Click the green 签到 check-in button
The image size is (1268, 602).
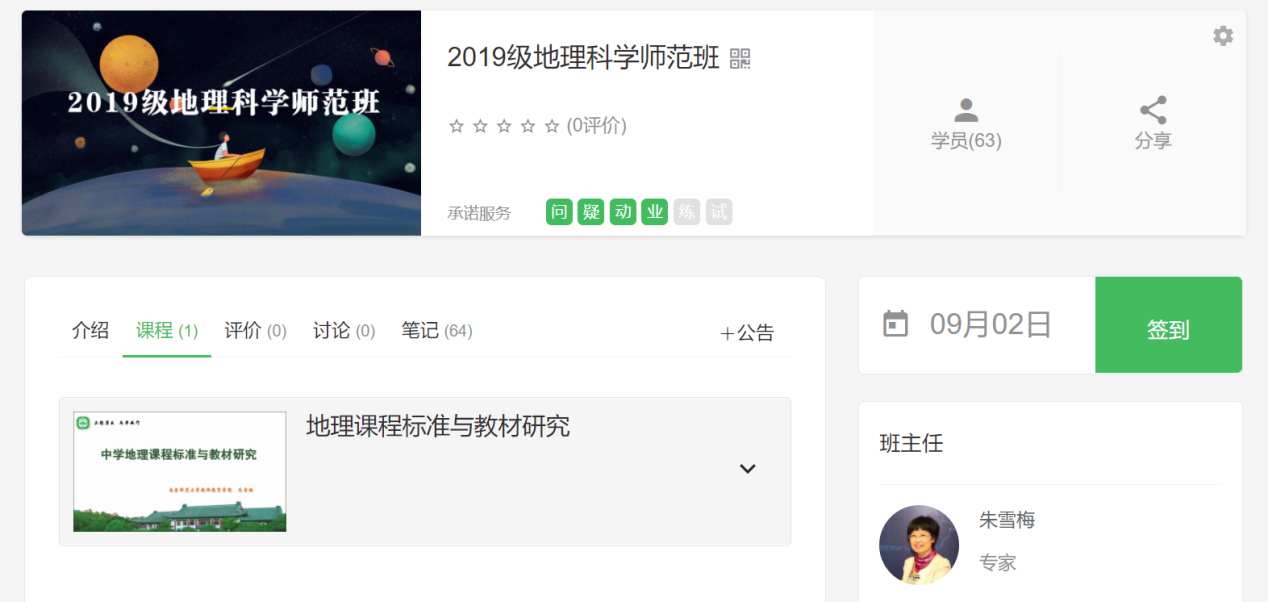(1169, 325)
